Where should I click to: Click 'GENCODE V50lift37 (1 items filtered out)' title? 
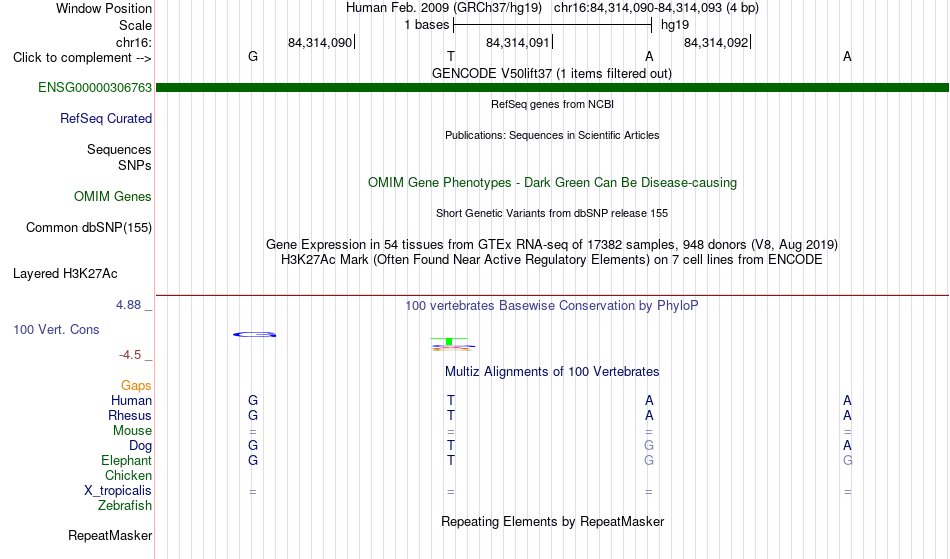pyautogui.click(x=552, y=74)
